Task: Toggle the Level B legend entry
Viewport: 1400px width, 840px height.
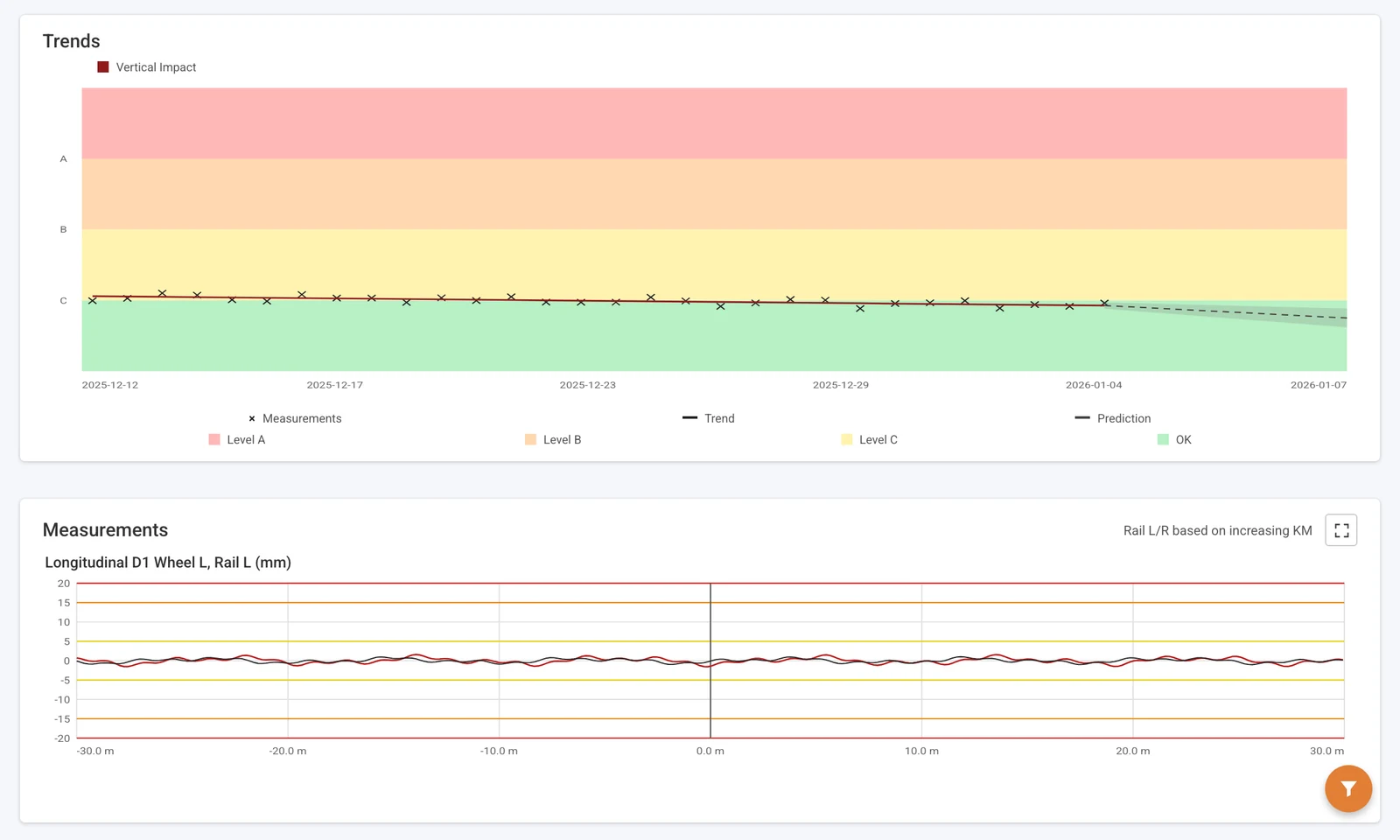Action: [553, 439]
